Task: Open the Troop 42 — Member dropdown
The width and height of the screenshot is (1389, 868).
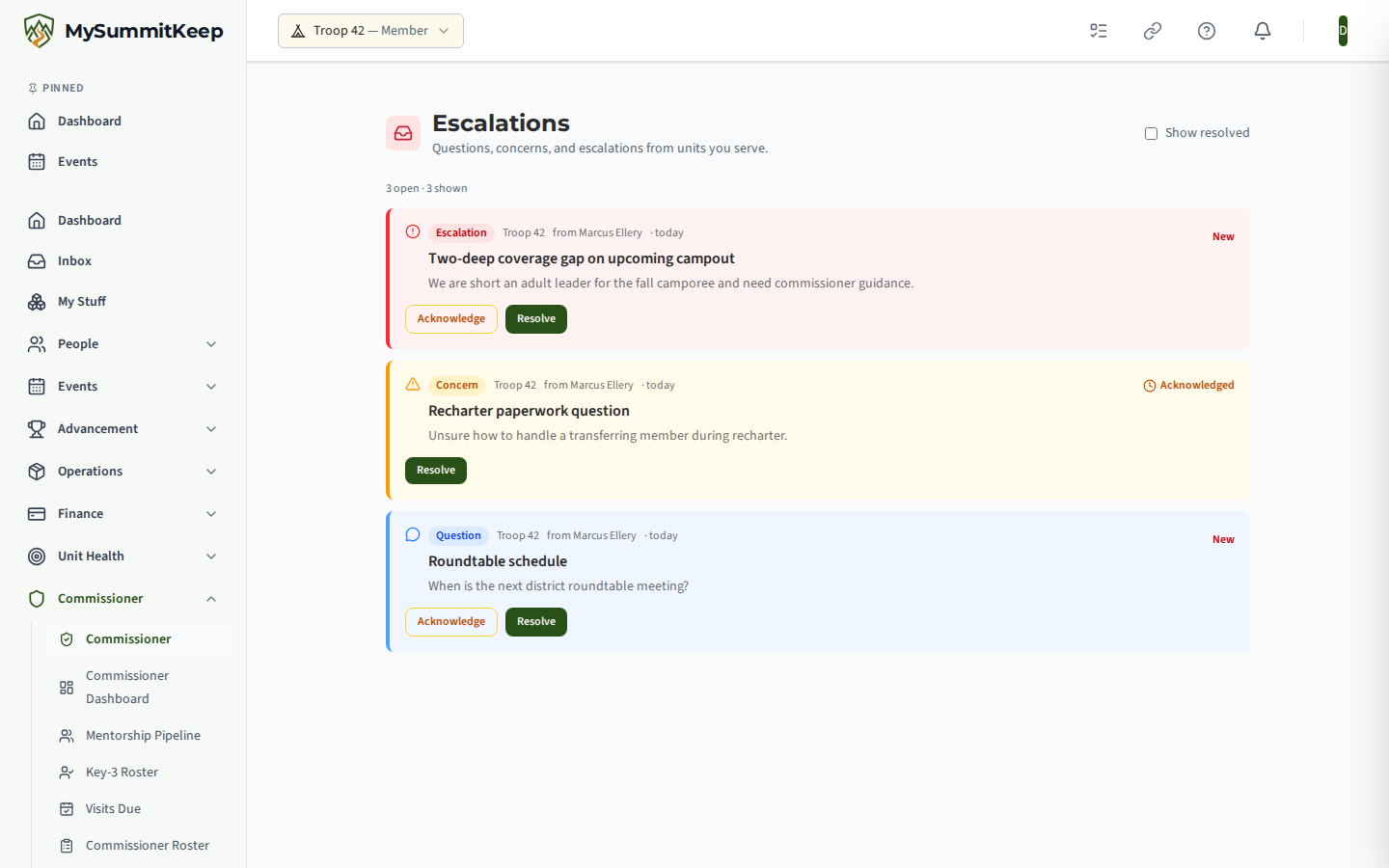Action: 370,31
